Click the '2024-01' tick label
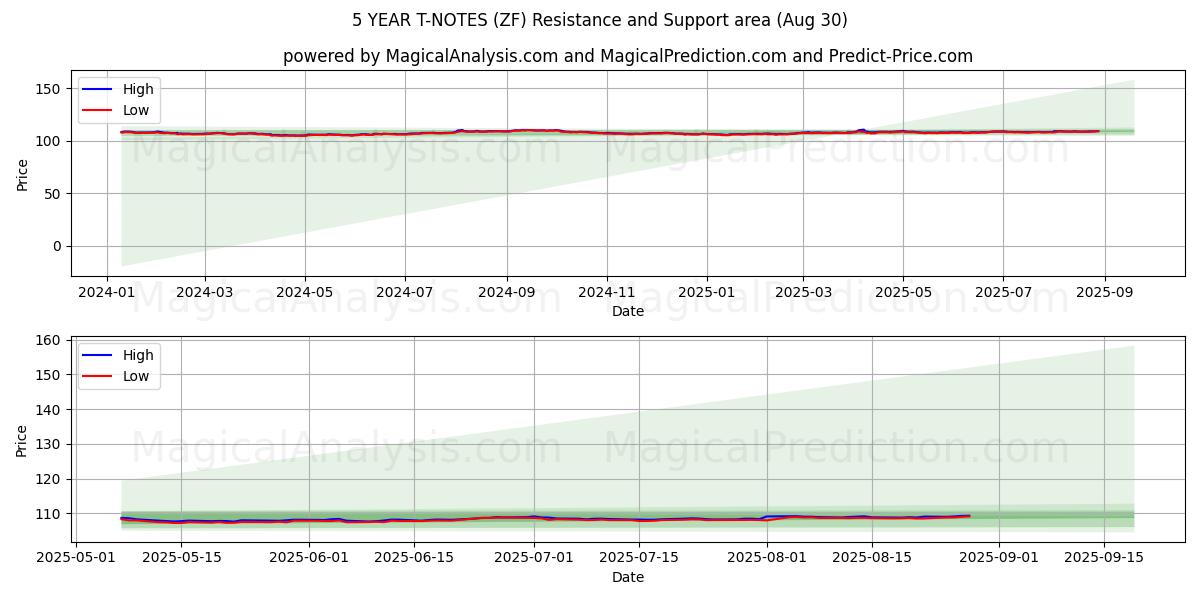The width and height of the screenshot is (1200, 600). pyautogui.click(x=107, y=291)
